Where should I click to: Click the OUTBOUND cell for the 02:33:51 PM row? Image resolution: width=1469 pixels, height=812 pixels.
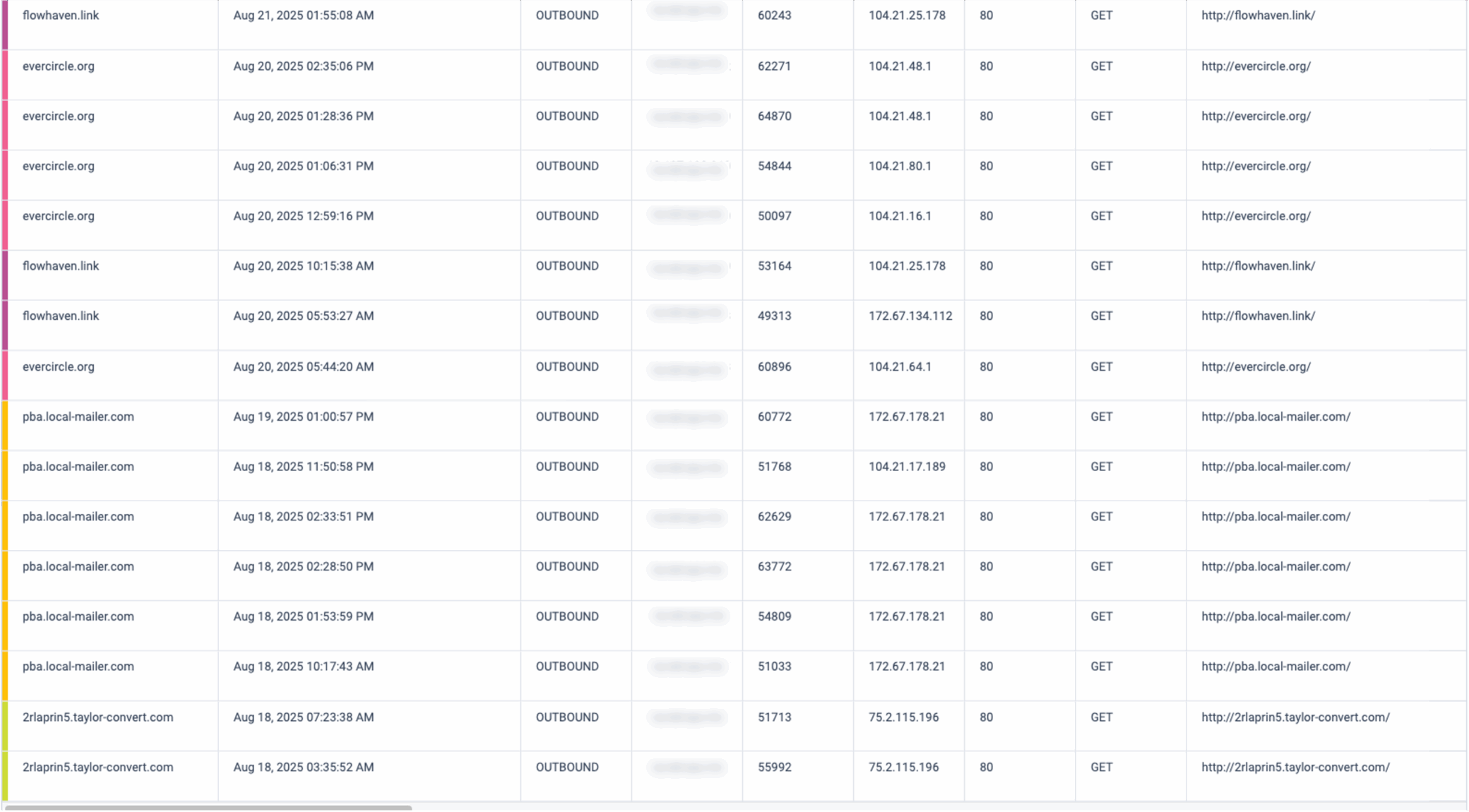[x=567, y=517]
